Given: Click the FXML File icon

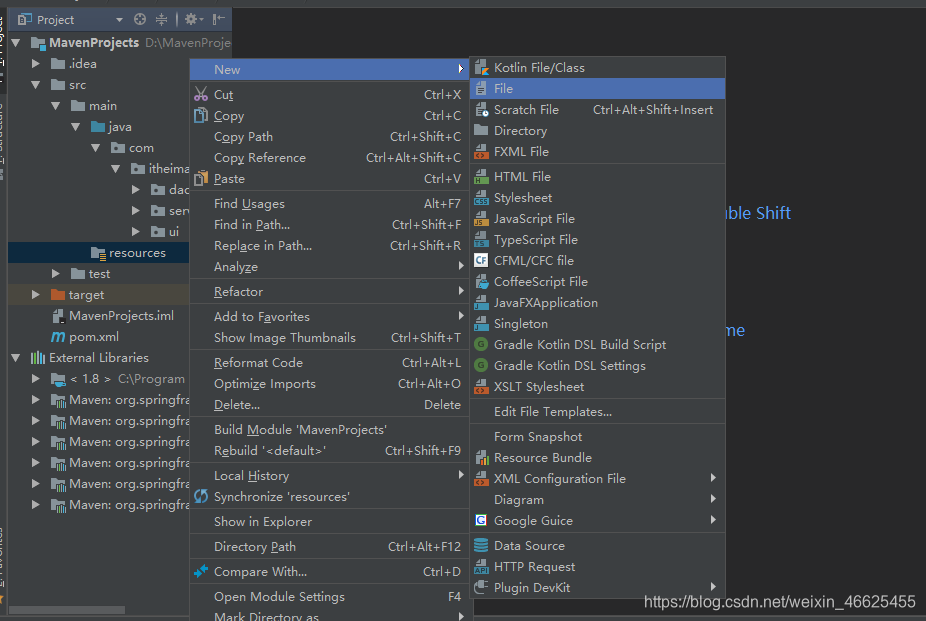Looking at the screenshot, I should [x=481, y=152].
